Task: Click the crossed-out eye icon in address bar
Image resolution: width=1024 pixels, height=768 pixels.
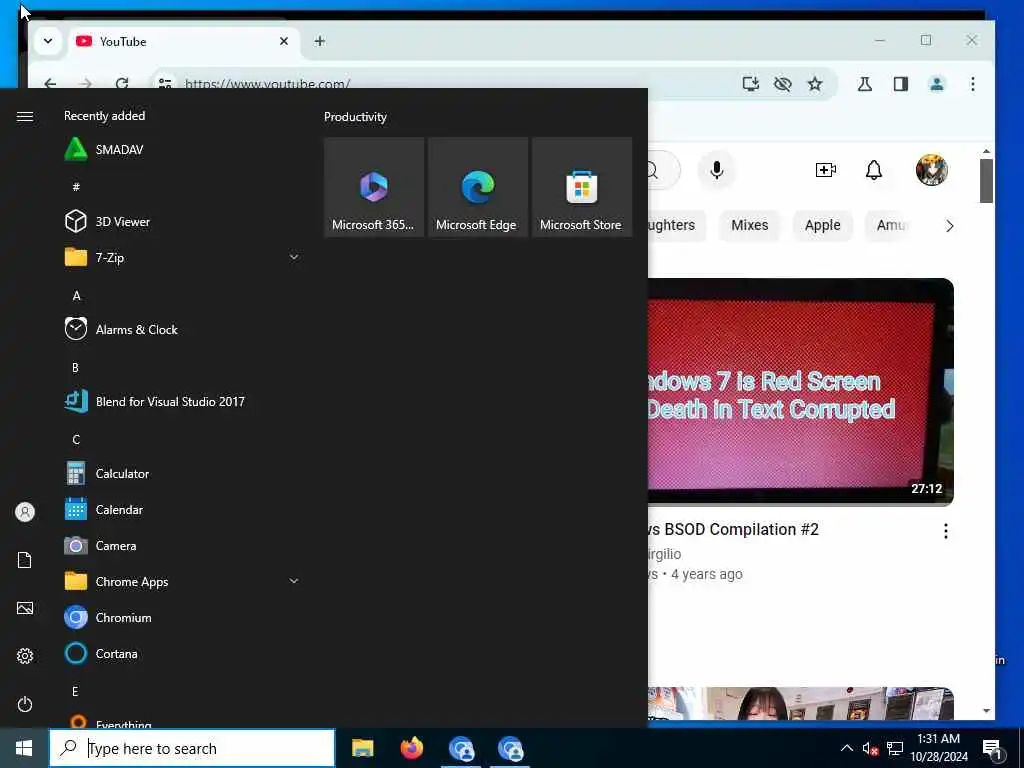Action: pos(782,84)
